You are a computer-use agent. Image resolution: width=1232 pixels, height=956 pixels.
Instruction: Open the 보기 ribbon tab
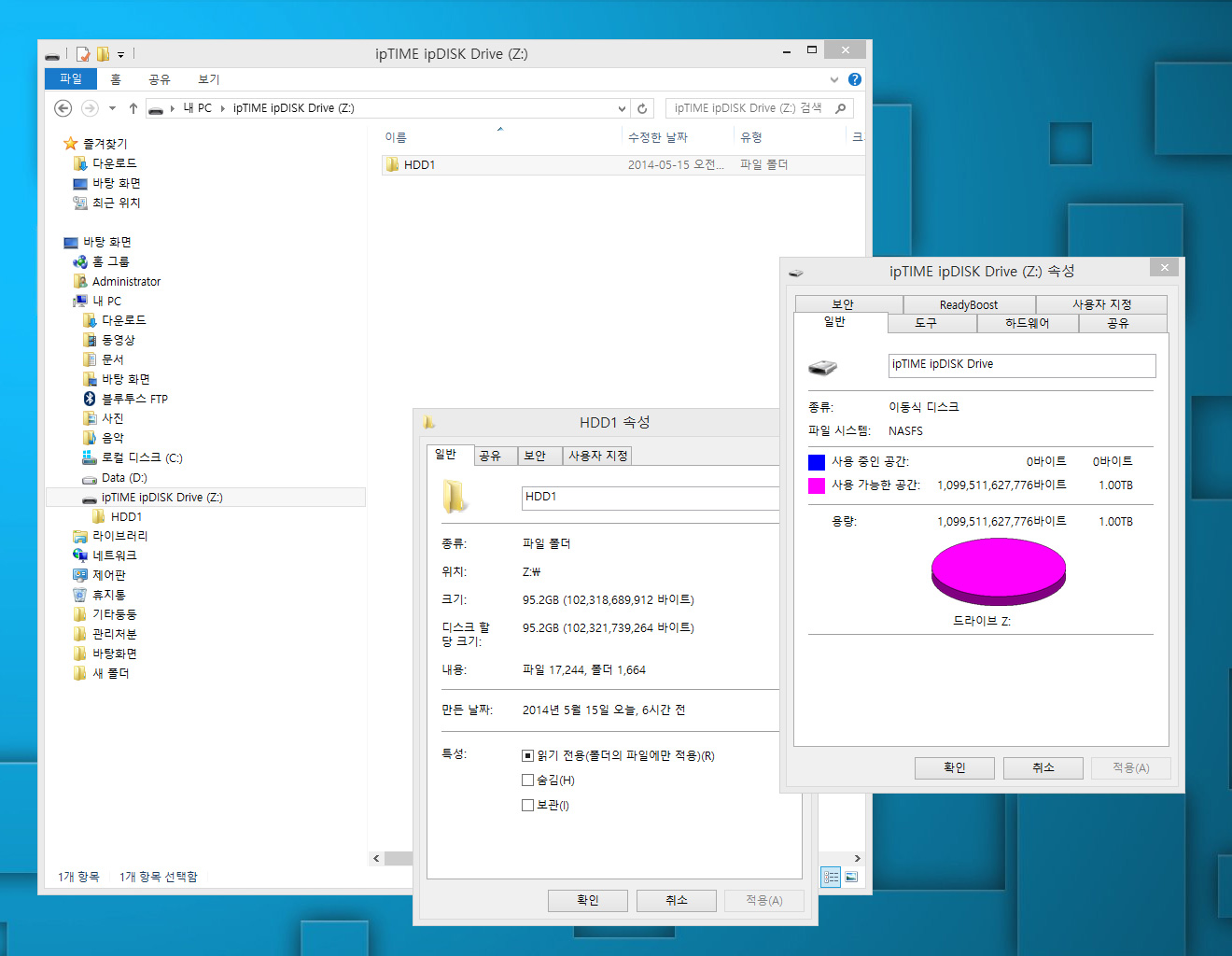[x=209, y=79]
